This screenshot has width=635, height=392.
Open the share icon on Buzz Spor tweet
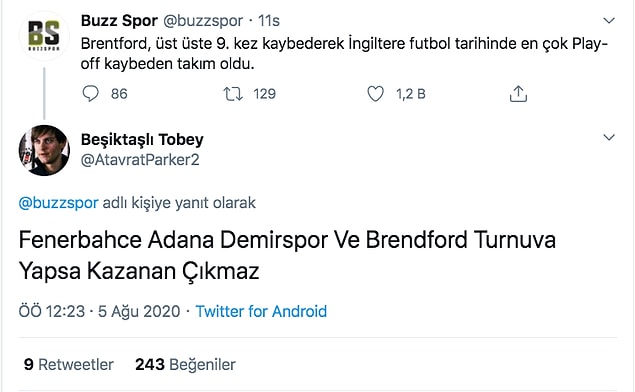click(518, 94)
